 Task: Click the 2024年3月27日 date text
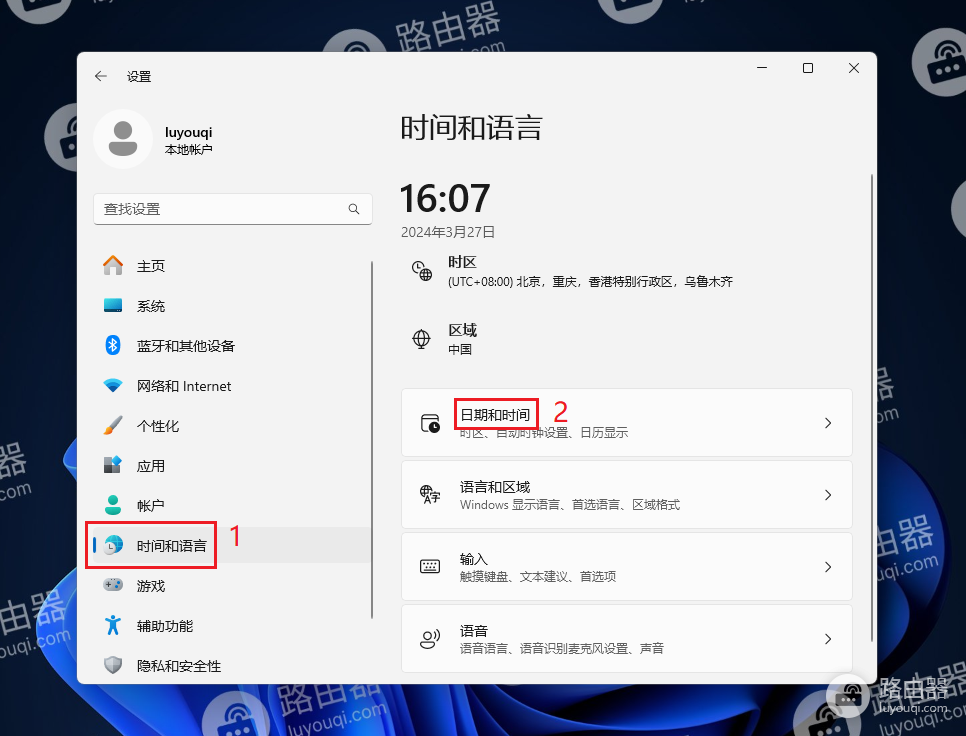point(448,232)
